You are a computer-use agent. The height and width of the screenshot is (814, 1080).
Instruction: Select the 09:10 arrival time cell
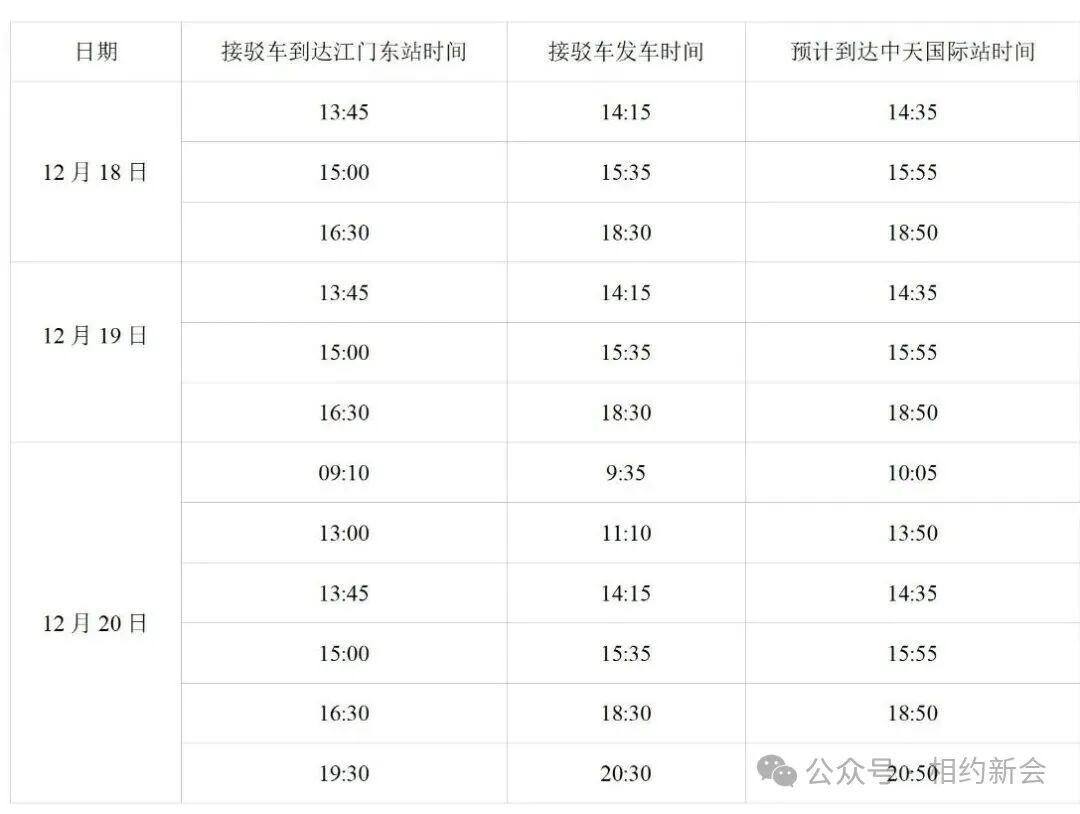(x=344, y=473)
